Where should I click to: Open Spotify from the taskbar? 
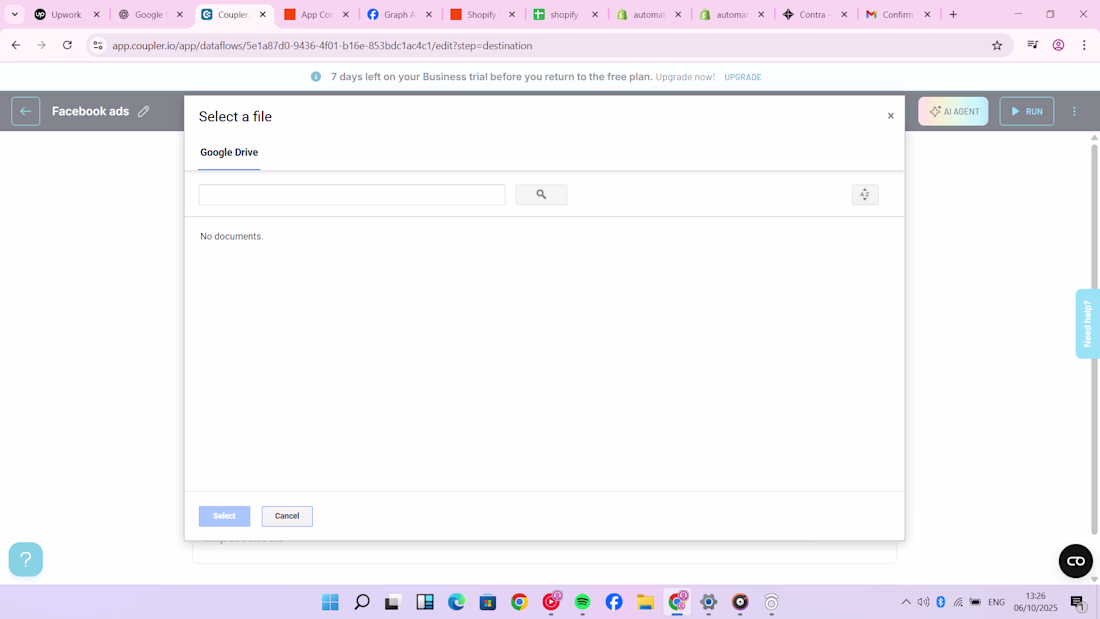[582, 602]
